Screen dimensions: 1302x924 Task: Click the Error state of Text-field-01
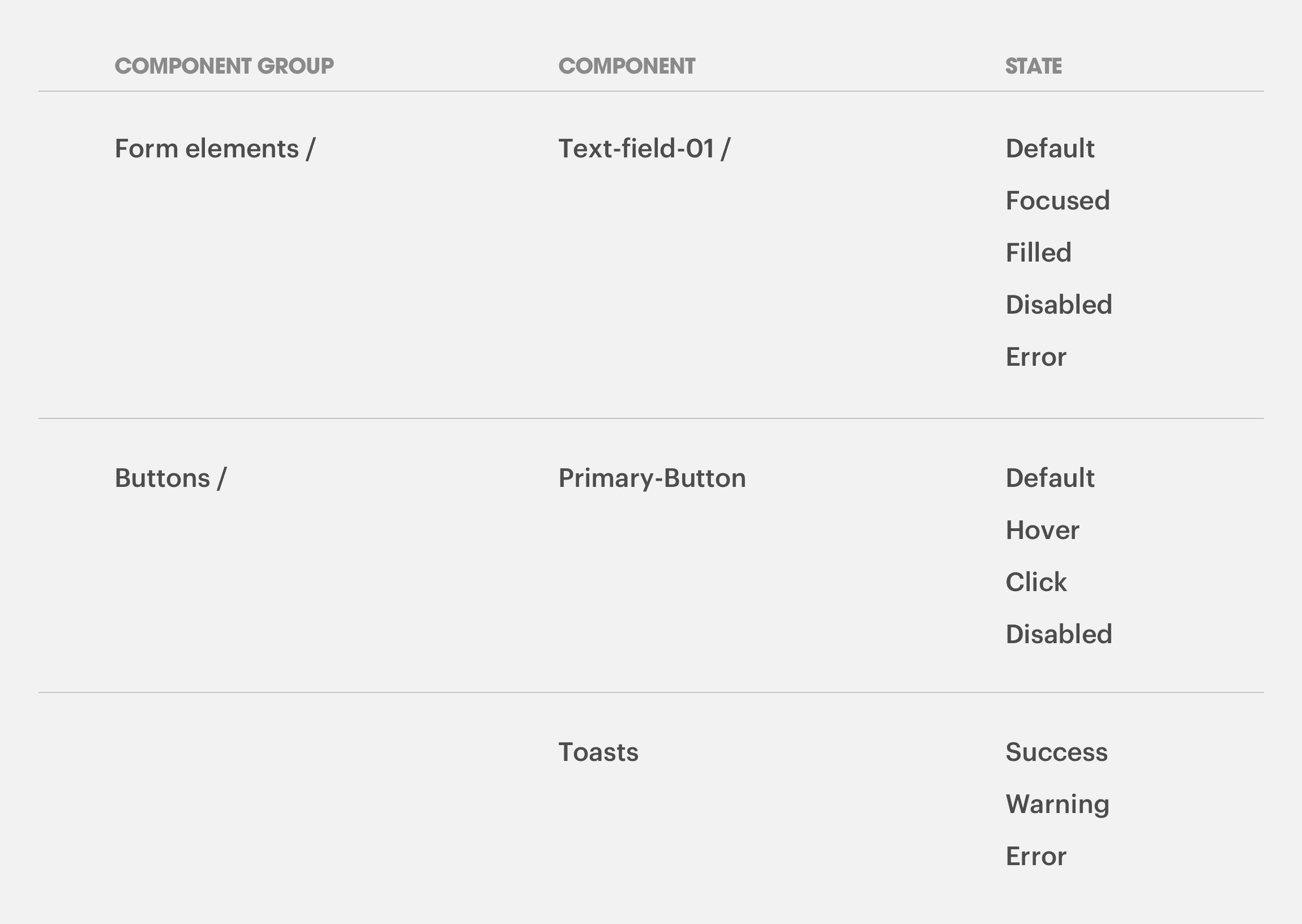pos(1036,357)
